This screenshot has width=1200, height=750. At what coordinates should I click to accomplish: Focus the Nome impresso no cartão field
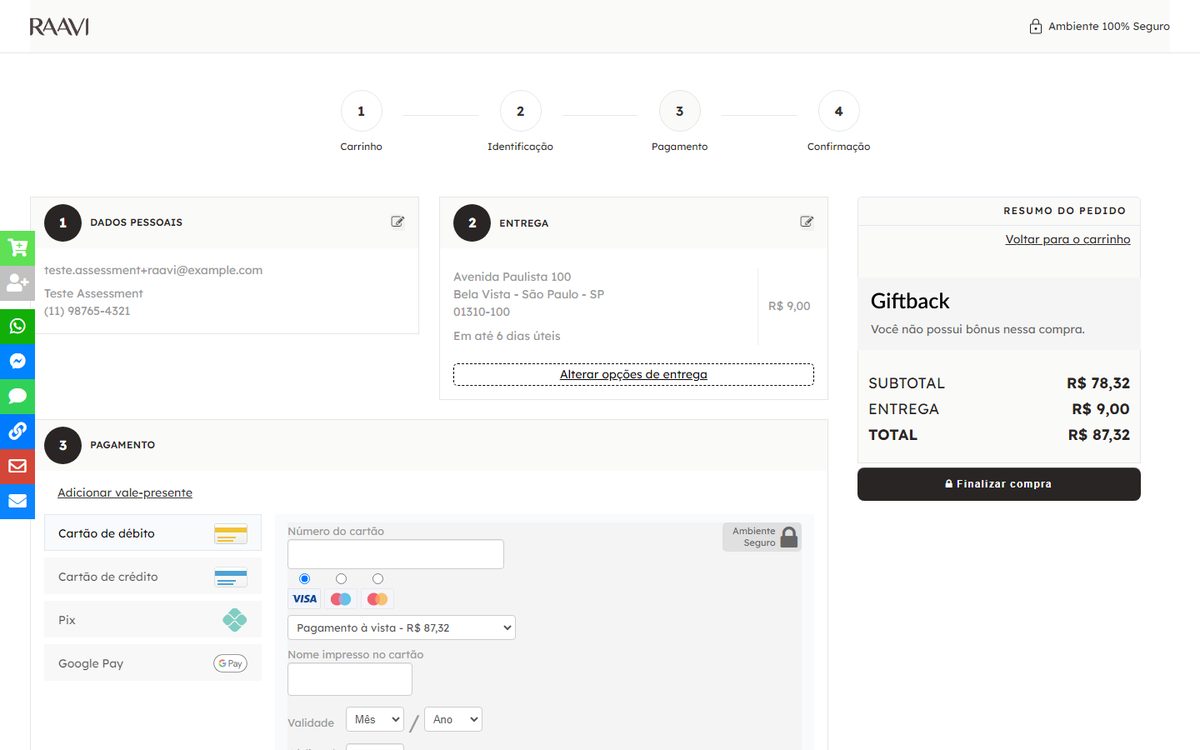(x=350, y=679)
